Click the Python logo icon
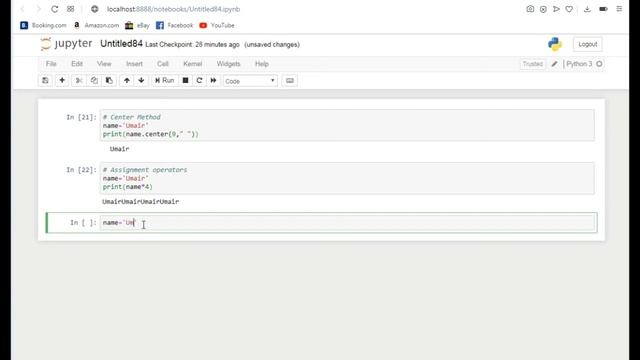This screenshot has width=640, height=360. pyautogui.click(x=555, y=44)
